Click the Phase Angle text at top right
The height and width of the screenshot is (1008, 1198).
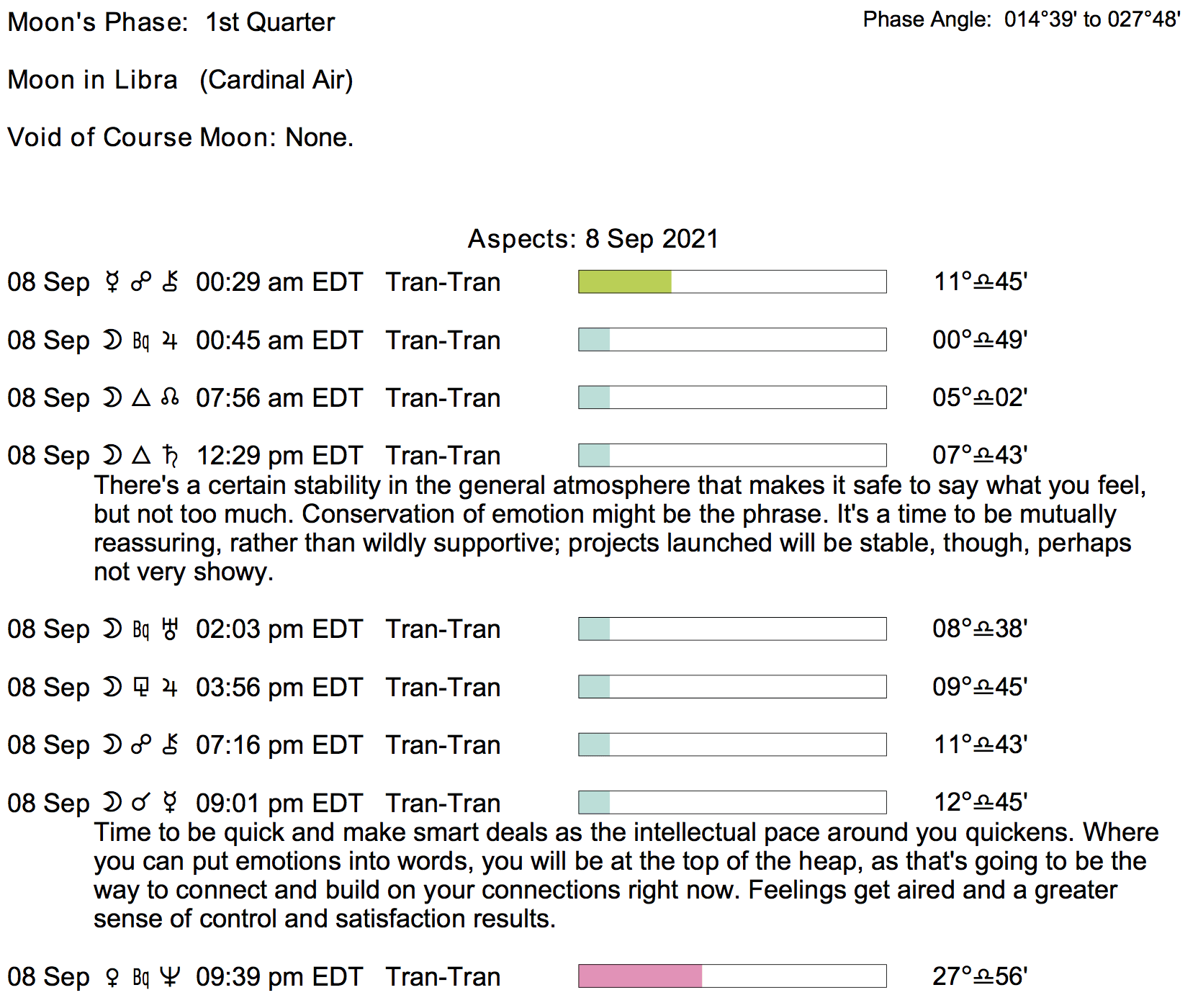coord(1022,19)
